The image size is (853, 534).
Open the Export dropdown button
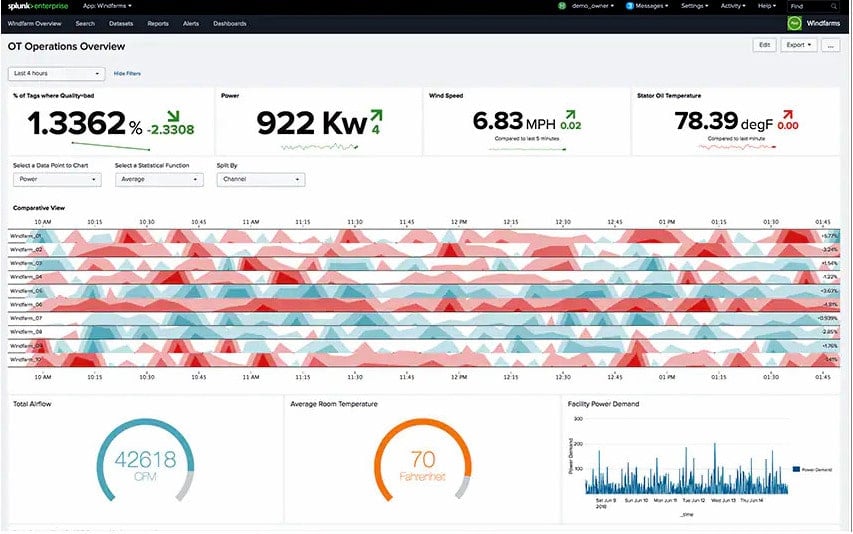[799, 45]
